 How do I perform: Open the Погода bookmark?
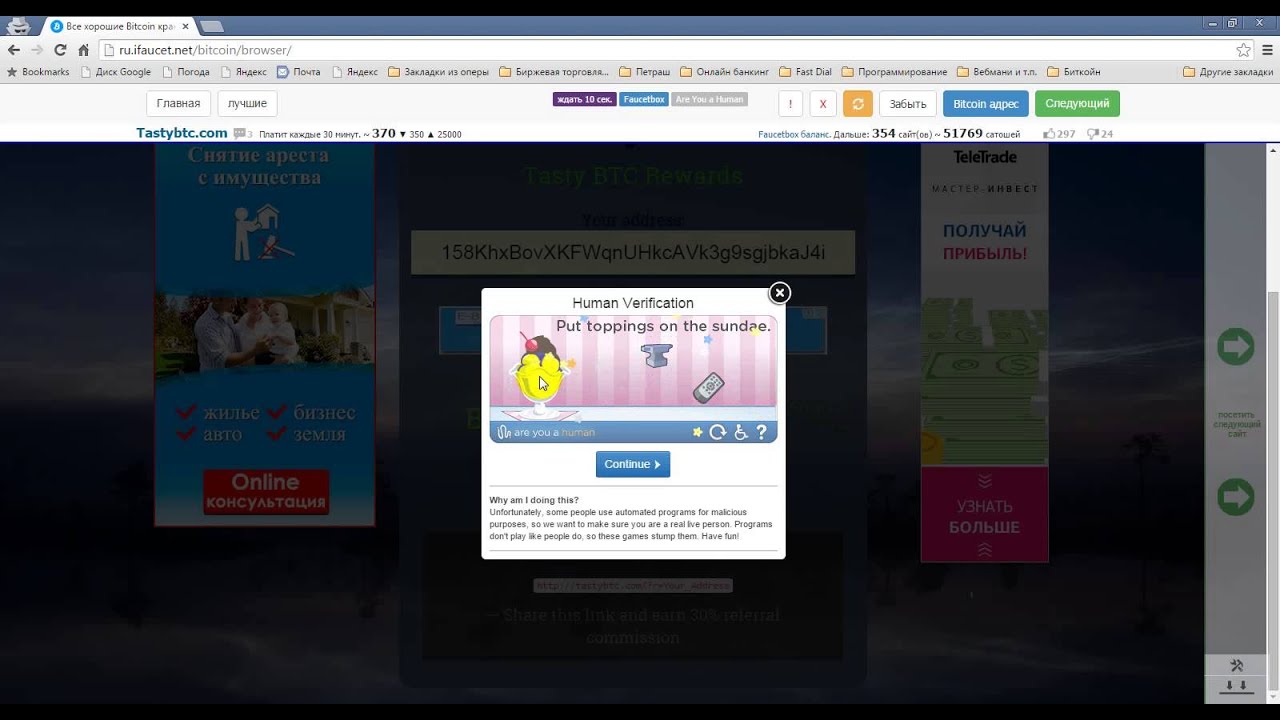(x=186, y=72)
